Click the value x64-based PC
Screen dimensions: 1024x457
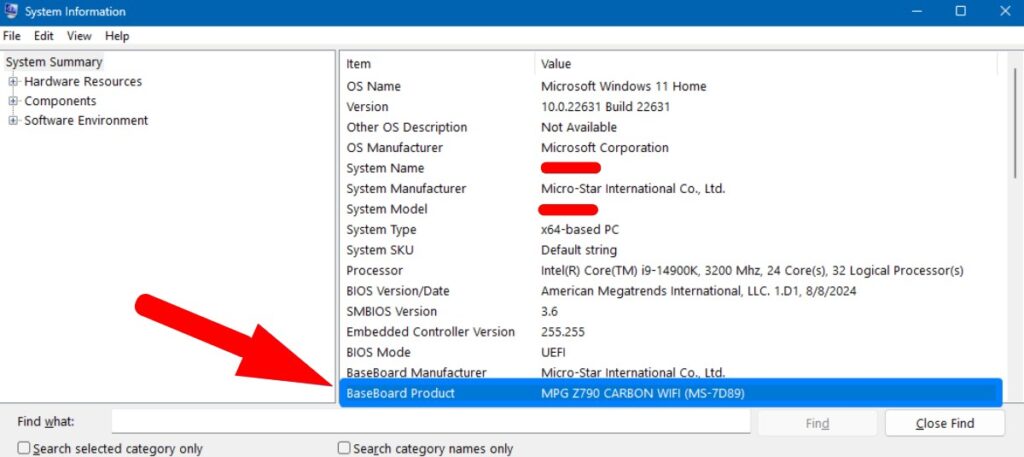point(580,230)
